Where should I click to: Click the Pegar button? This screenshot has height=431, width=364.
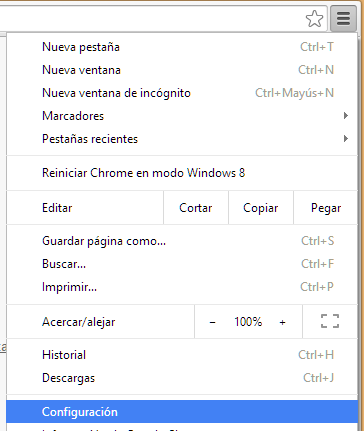point(326,208)
